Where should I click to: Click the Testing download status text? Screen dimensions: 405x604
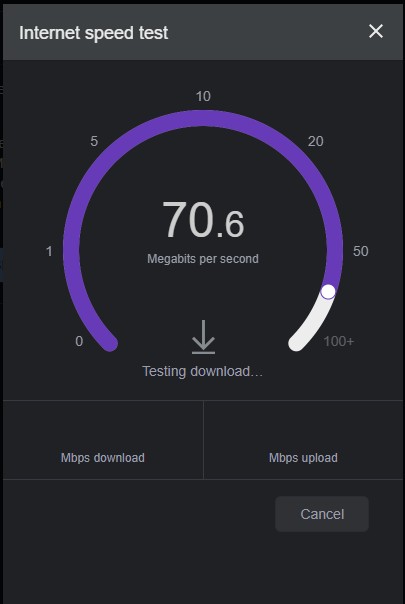point(202,371)
